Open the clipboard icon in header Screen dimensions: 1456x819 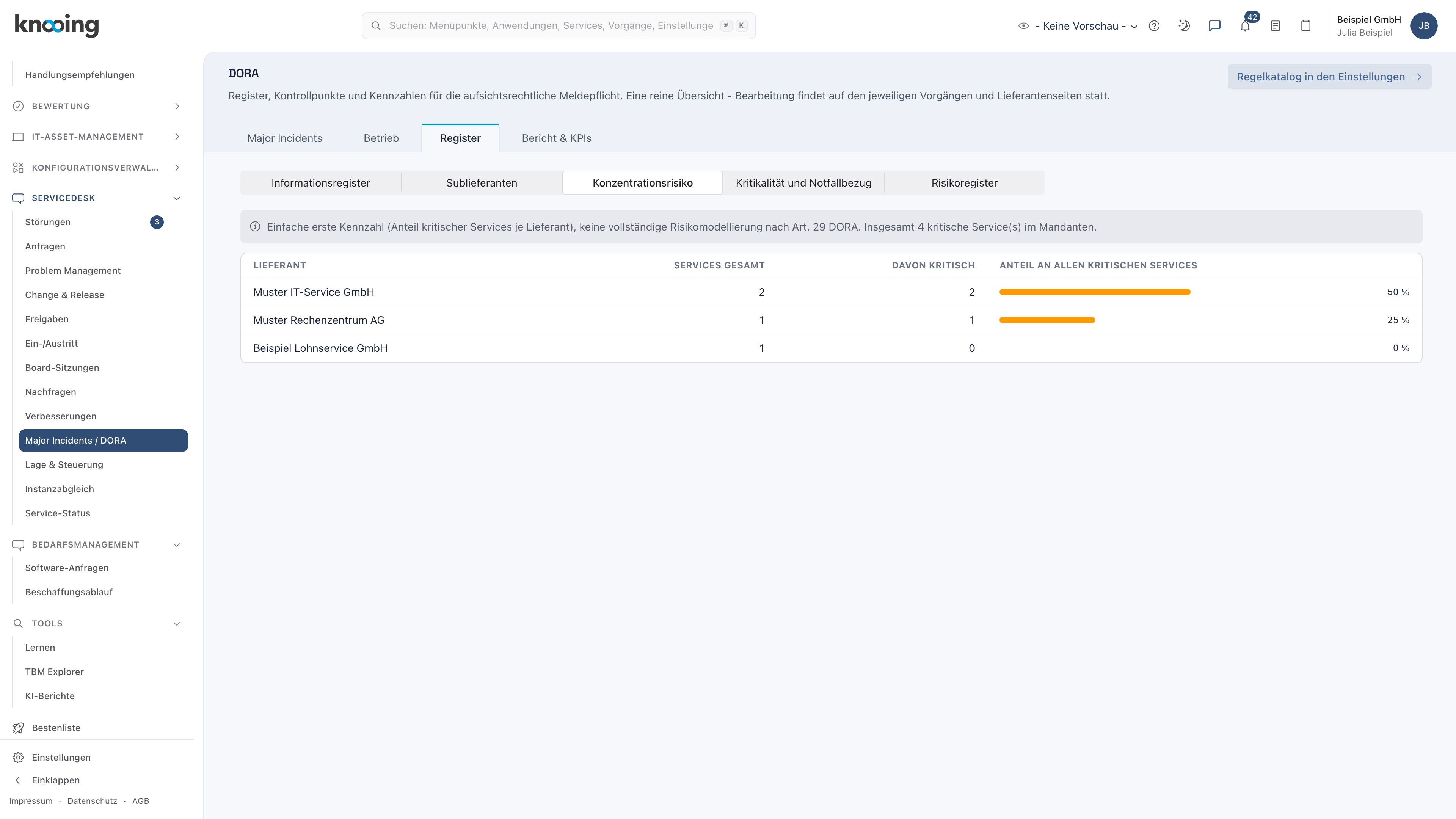[1305, 26]
